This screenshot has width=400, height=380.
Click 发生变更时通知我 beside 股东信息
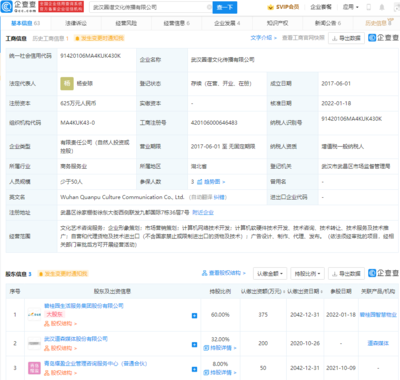coord(63,274)
